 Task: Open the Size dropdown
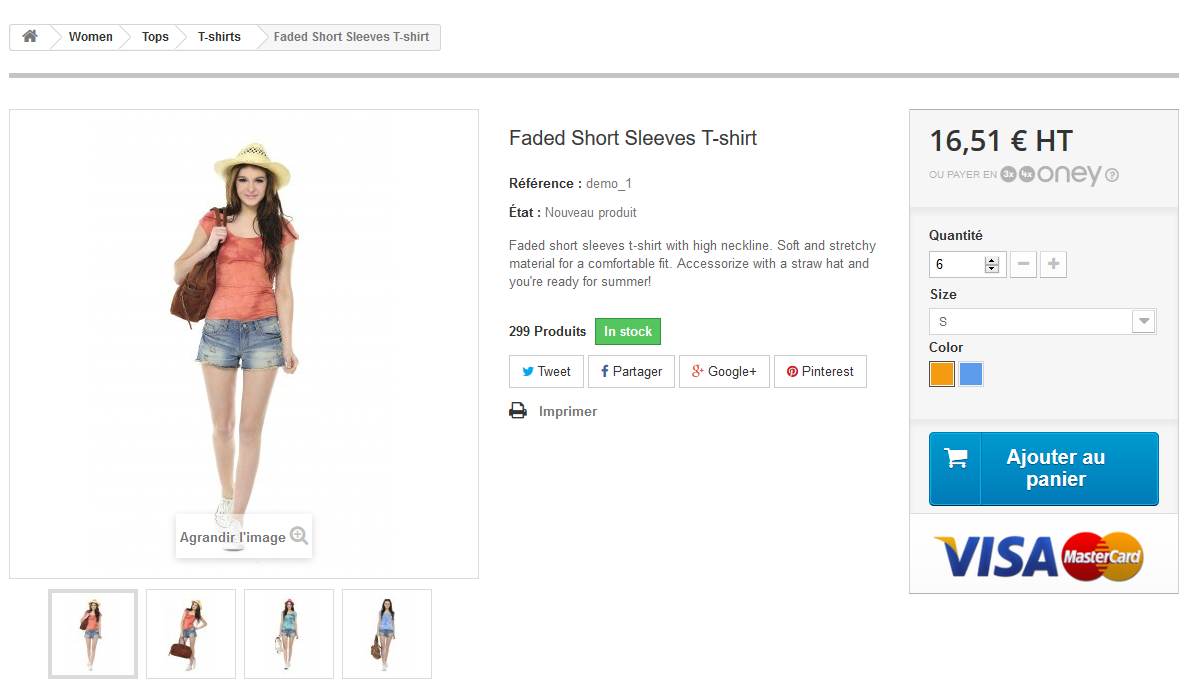[1043, 322]
